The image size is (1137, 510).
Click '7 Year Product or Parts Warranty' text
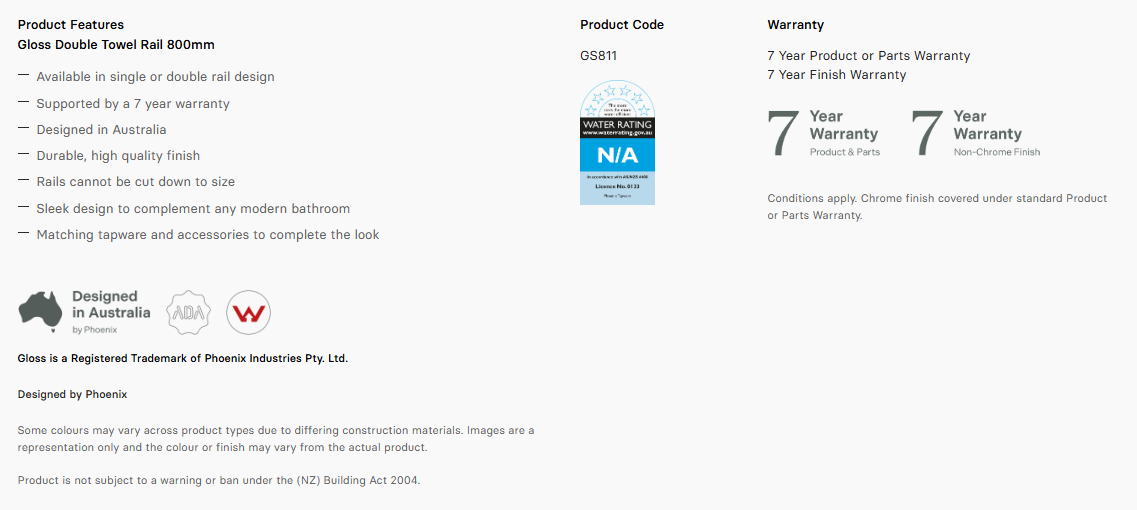point(868,56)
